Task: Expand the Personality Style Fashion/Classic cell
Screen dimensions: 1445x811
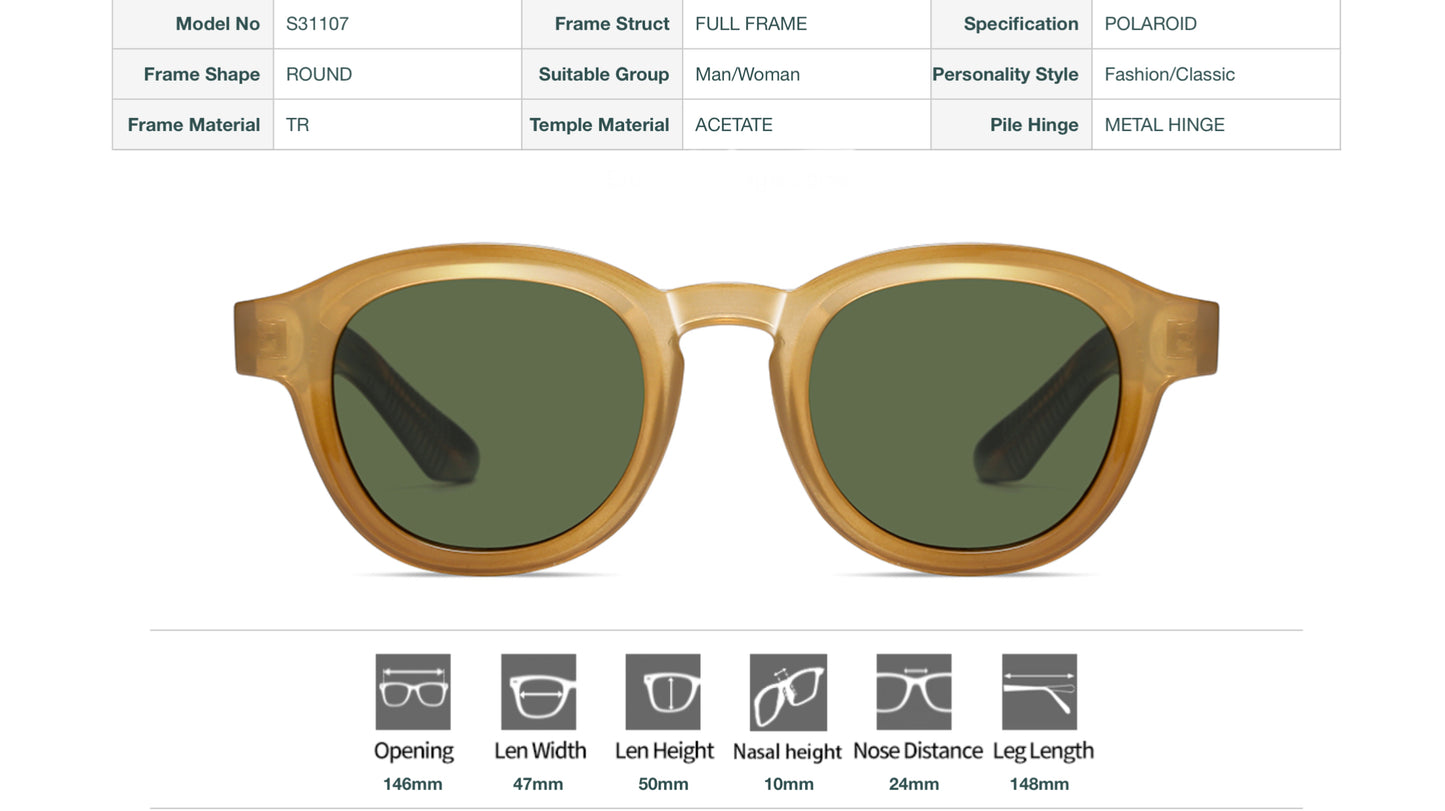Action: pyautogui.click(x=1170, y=73)
